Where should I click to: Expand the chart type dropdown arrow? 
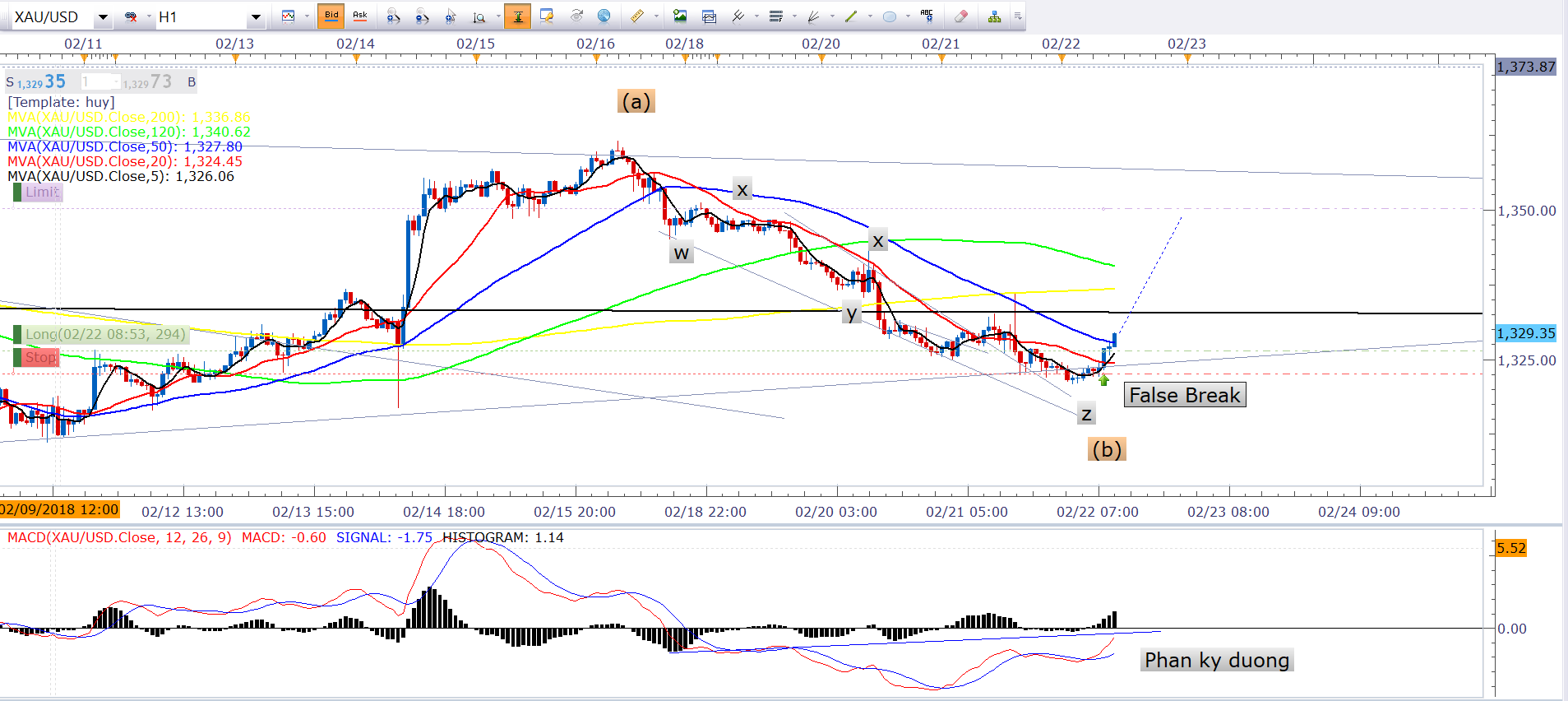(x=307, y=16)
